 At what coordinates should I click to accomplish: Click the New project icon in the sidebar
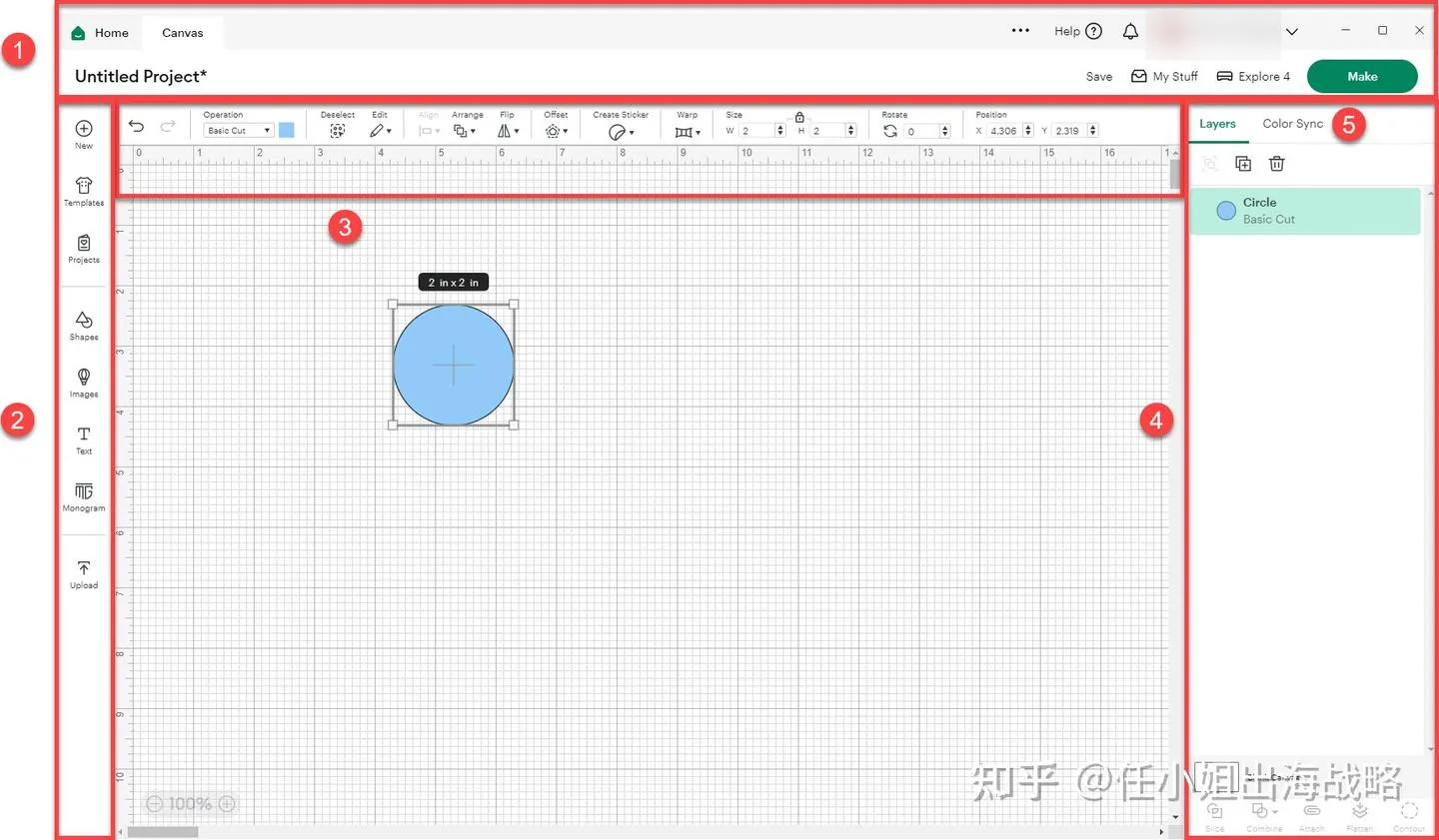pos(84,128)
